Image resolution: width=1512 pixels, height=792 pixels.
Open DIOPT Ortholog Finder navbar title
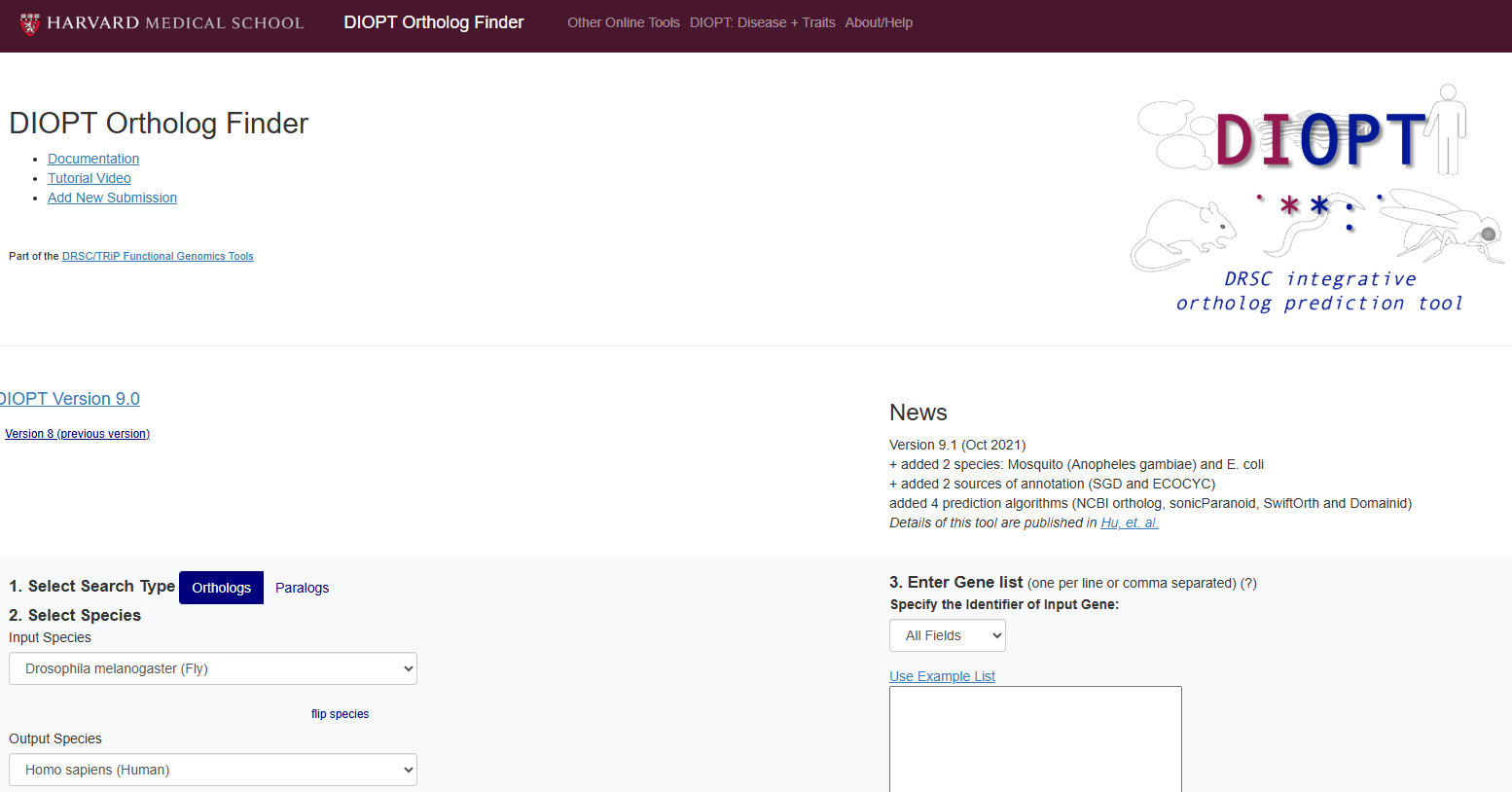(434, 22)
